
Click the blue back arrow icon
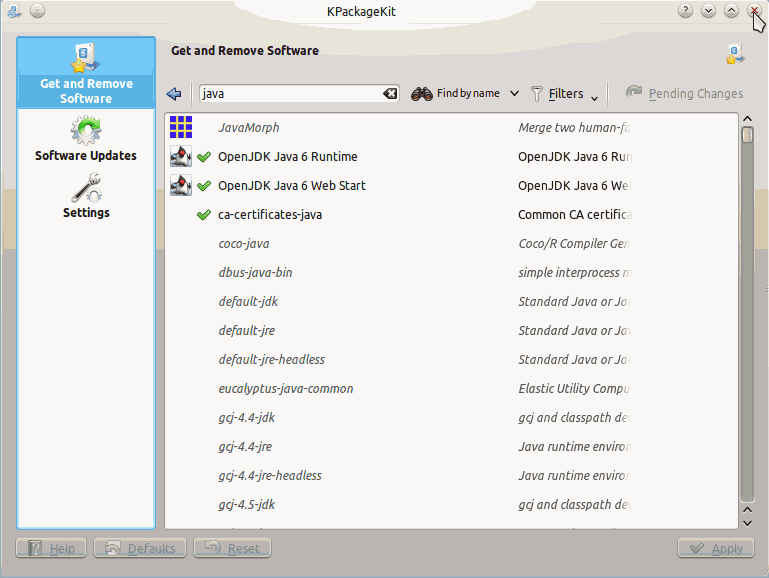174,93
